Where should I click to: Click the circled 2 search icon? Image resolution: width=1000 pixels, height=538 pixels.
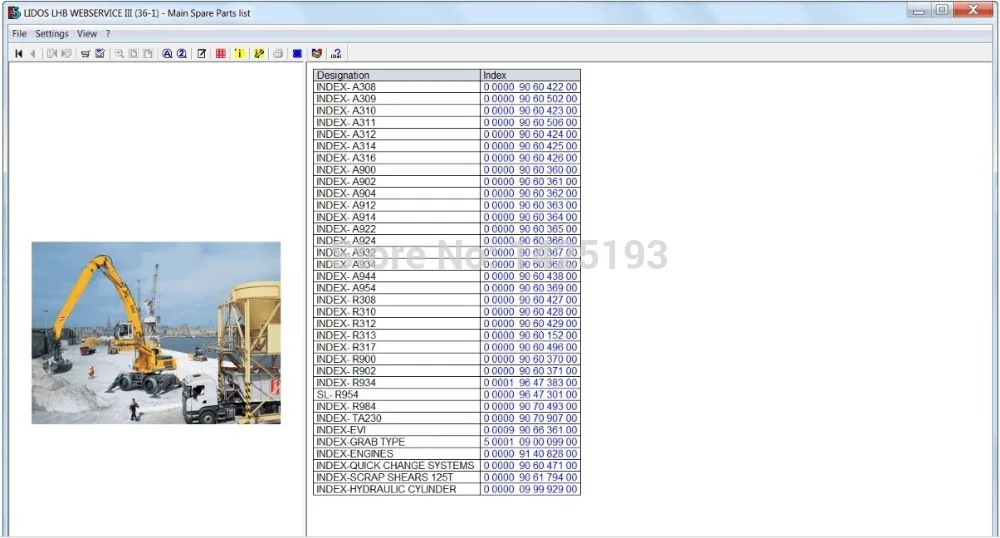coord(182,54)
